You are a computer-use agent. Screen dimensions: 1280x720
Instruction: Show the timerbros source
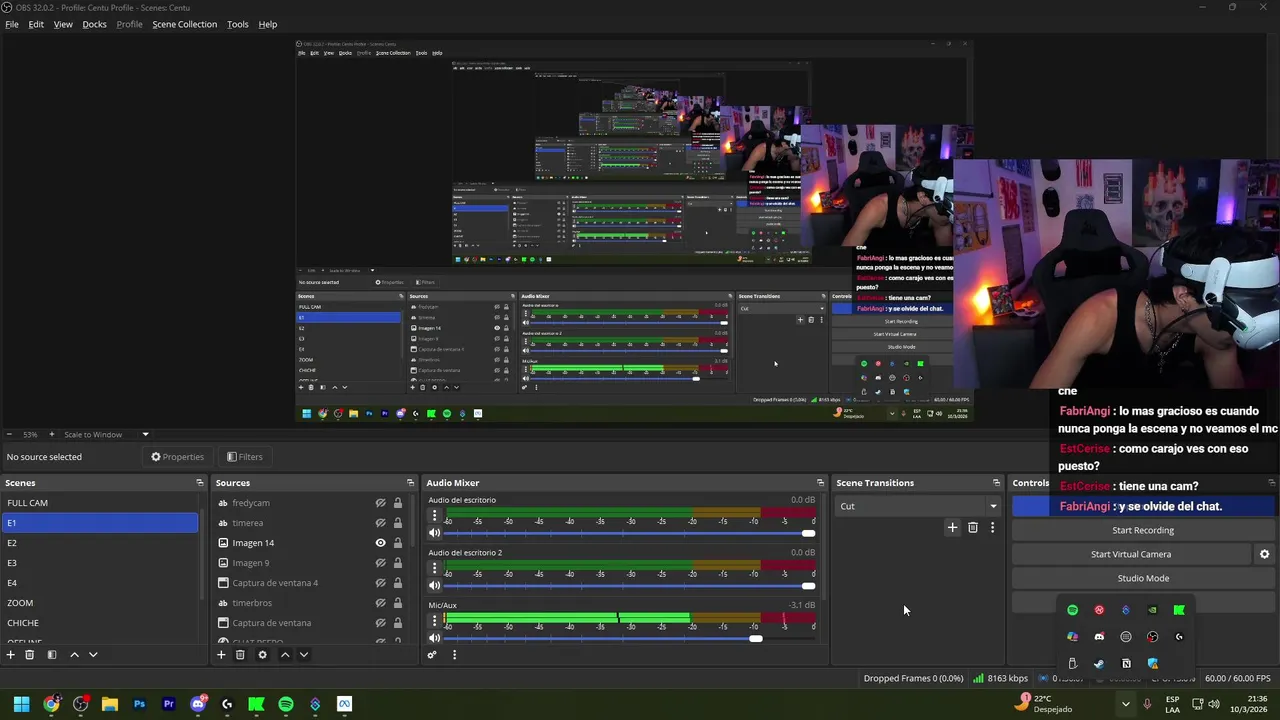(x=380, y=603)
